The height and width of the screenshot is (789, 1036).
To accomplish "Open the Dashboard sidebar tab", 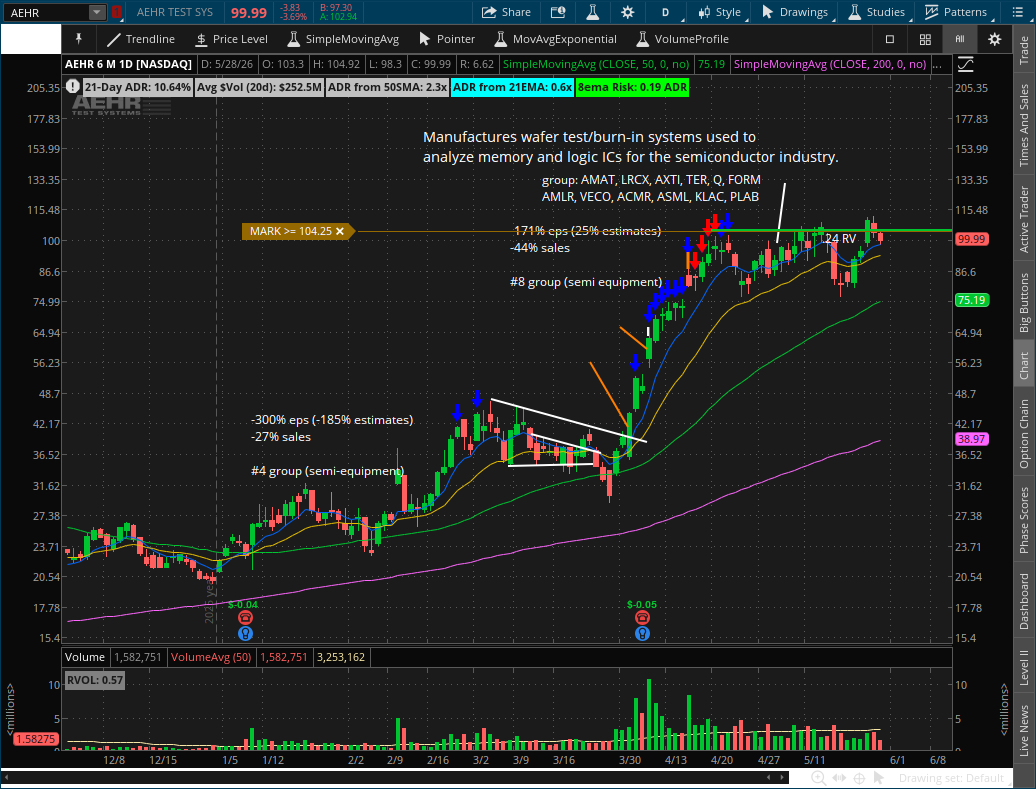I will pyautogui.click(x=1024, y=601).
